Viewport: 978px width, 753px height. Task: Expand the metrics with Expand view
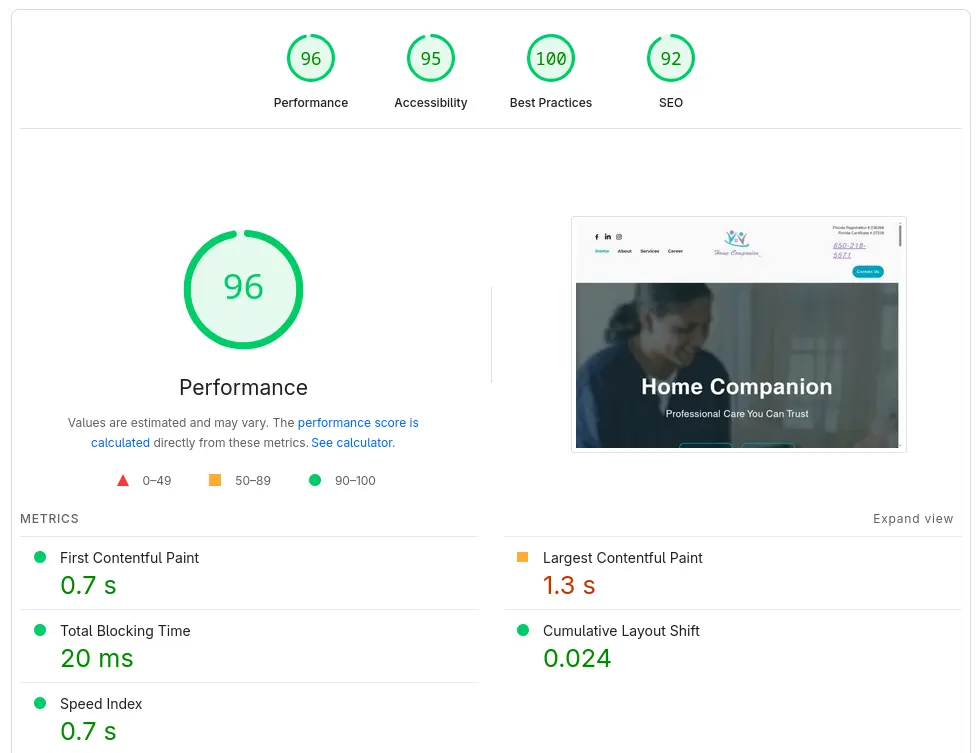[912, 518]
